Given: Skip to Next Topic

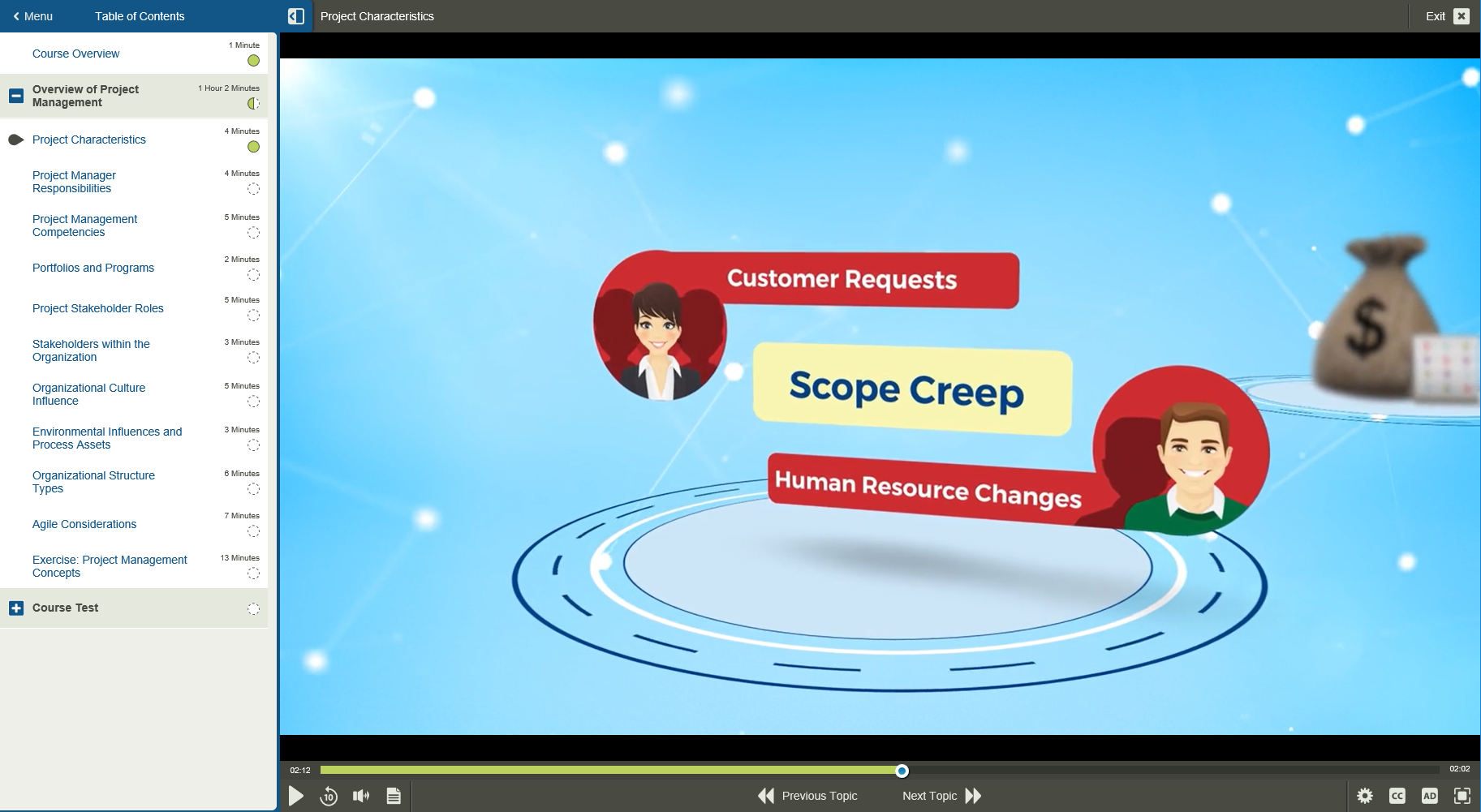Looking at the screenshot, I should [941, 796].
